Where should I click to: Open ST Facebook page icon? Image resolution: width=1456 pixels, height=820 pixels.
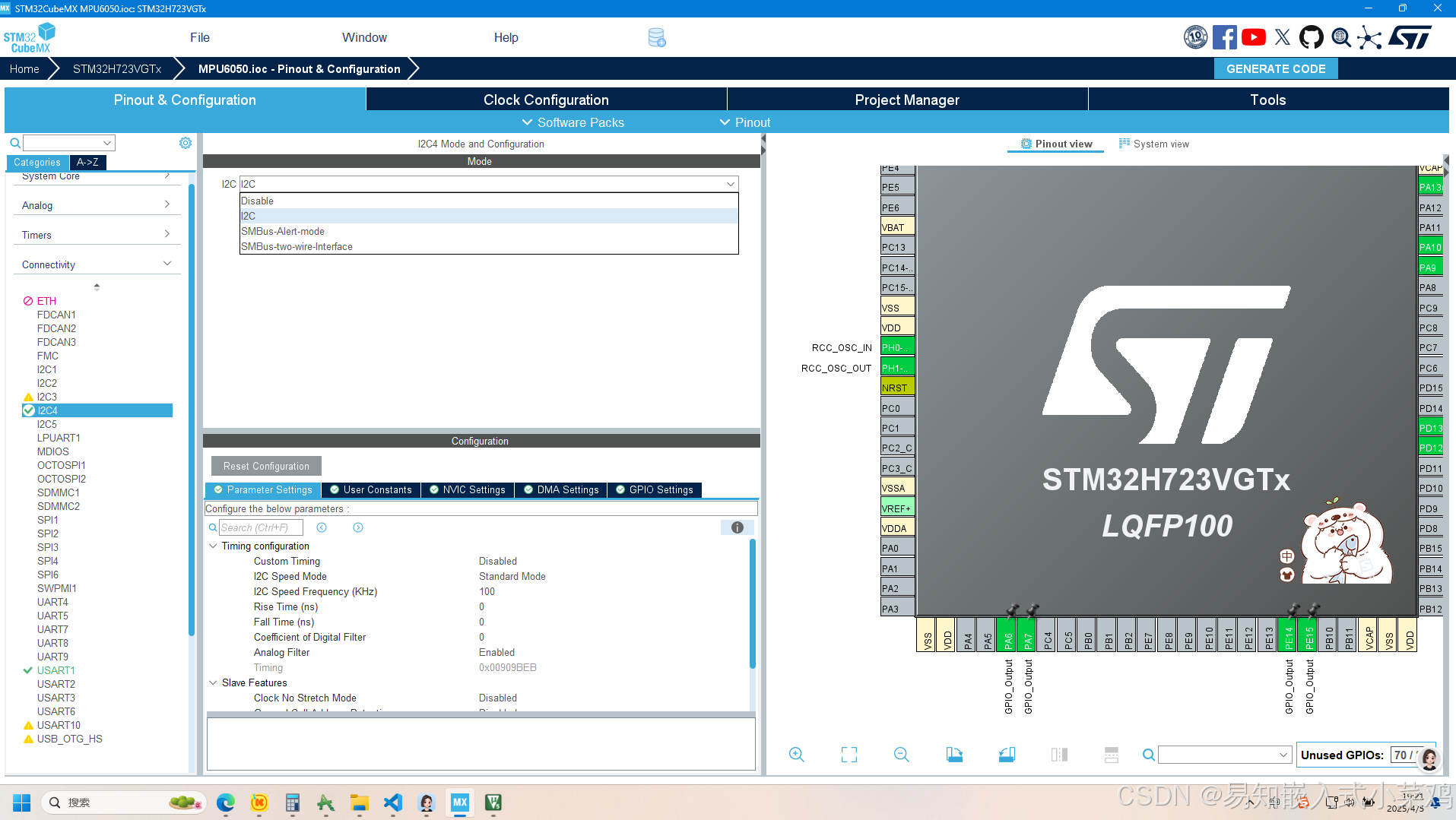pos(1225,37)
